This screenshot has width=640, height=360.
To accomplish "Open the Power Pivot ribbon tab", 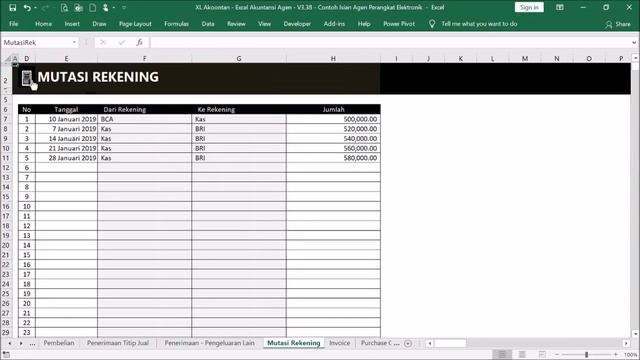I will point(399,24).
